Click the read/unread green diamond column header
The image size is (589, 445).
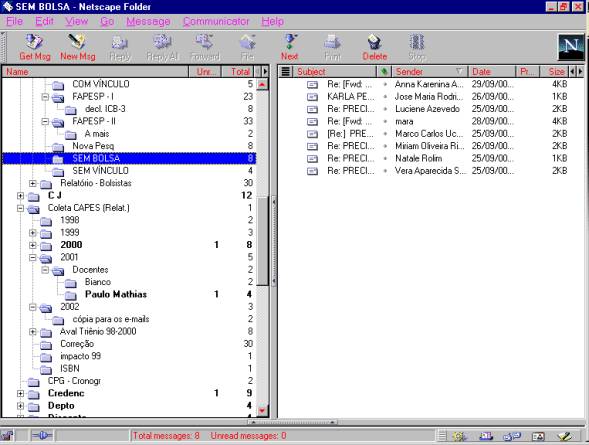pos(384,71)
